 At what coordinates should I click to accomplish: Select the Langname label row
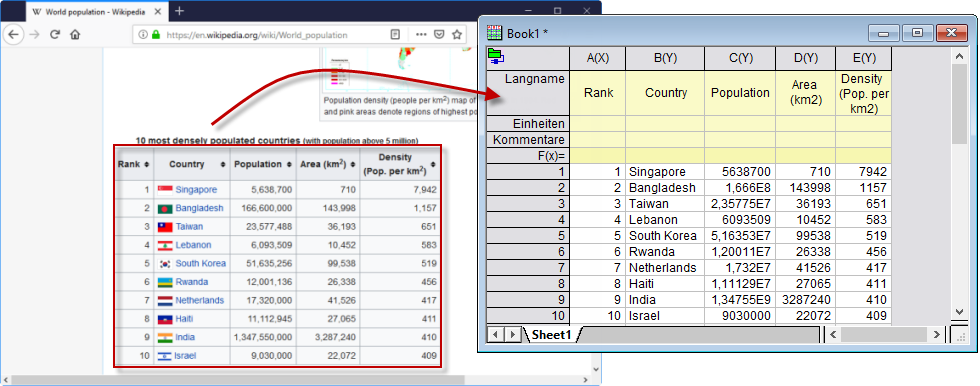pos(528,93)
